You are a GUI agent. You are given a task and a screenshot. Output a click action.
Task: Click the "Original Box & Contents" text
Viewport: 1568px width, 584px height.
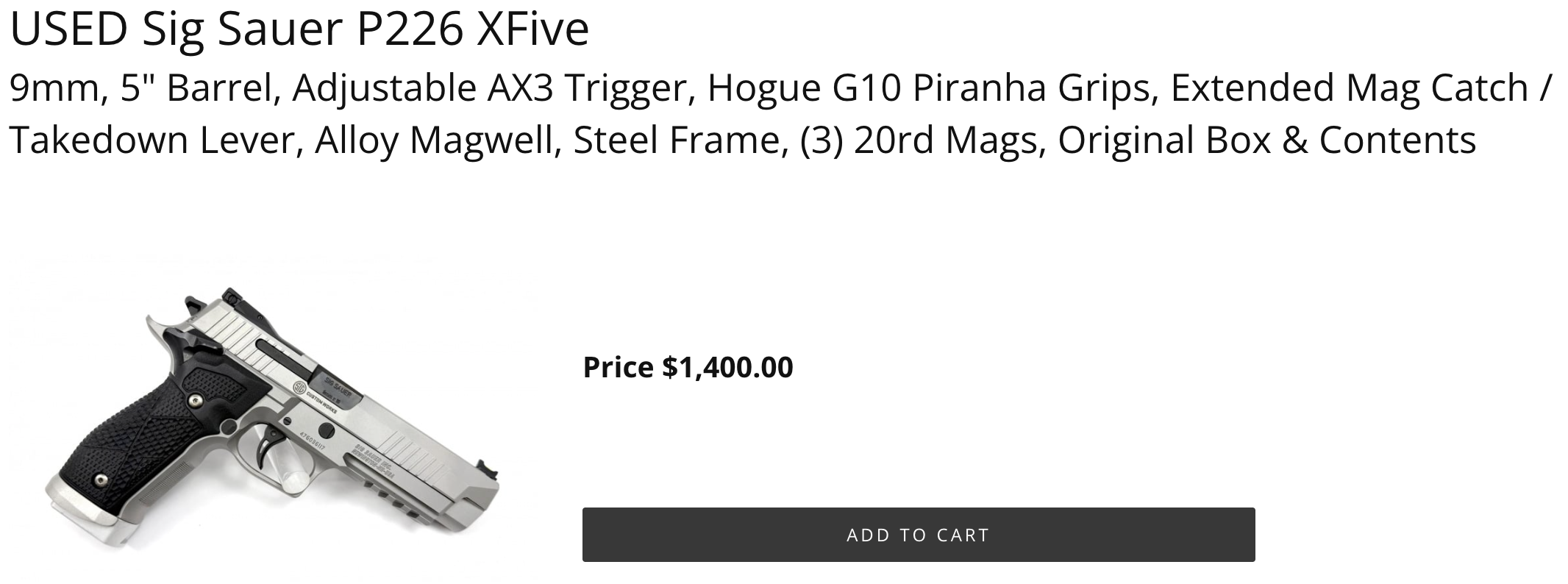coord(1266,140)
